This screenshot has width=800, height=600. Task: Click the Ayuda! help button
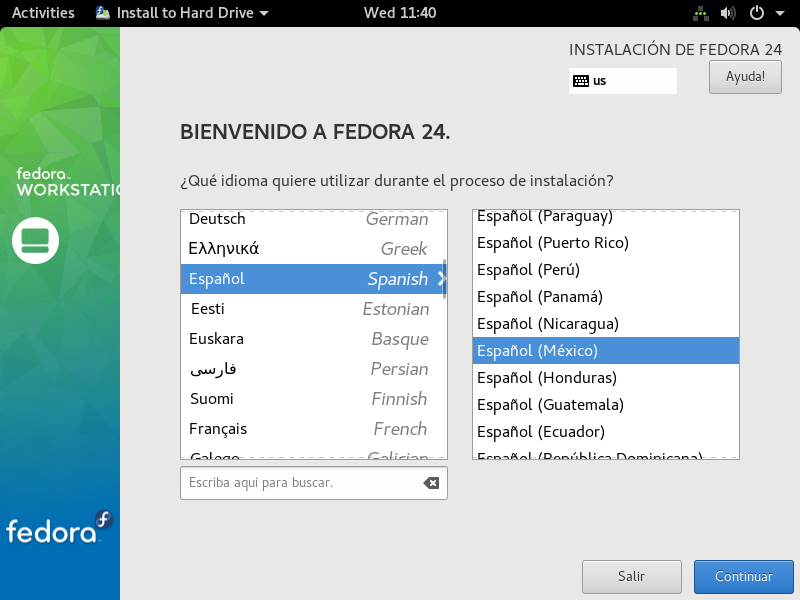tap(745, 77)
